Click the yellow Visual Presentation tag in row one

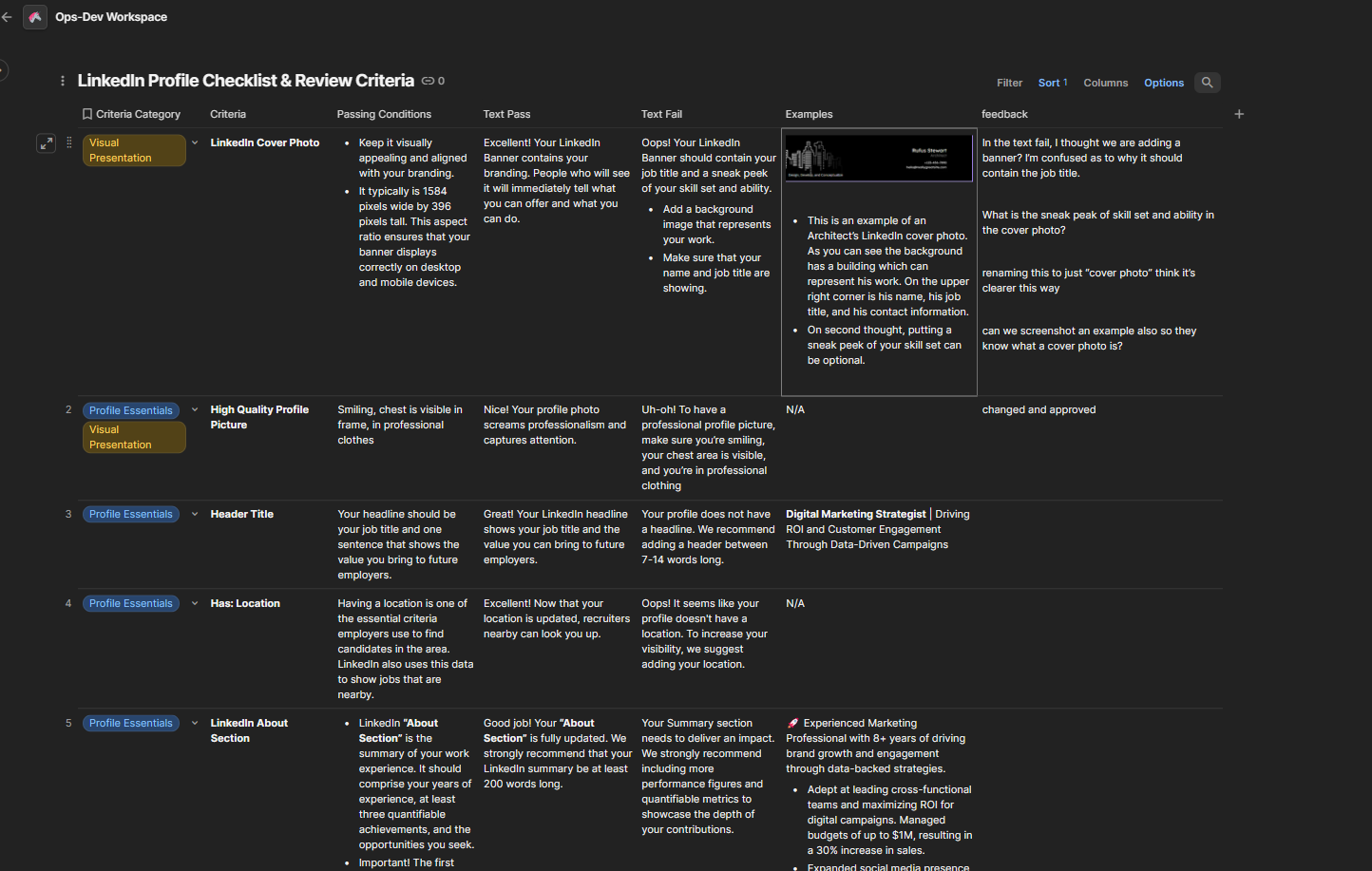(133, 150)
